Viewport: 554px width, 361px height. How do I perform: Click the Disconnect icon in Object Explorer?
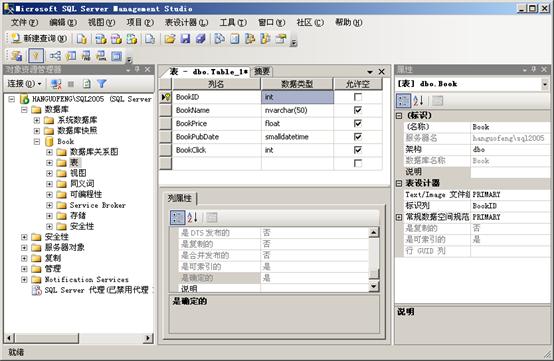click(x=56, y=84)
